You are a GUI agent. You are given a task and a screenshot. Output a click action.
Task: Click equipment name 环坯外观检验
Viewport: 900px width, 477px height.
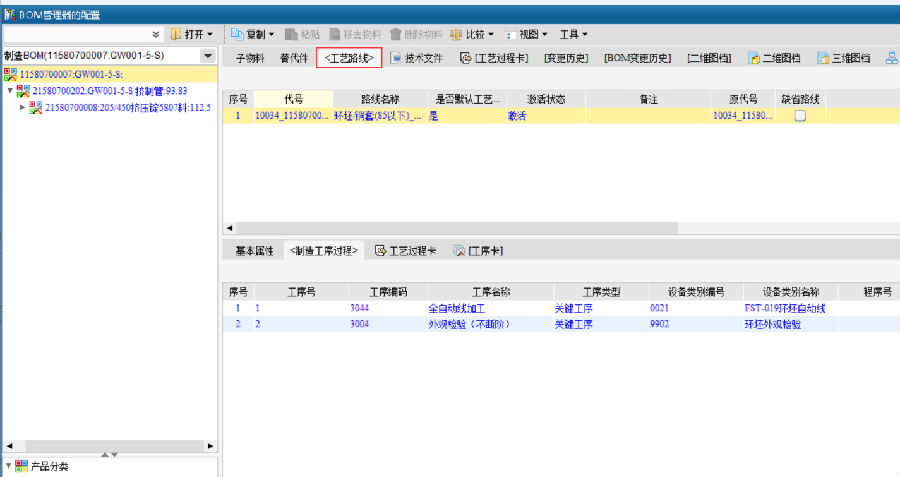pos(773,324)
